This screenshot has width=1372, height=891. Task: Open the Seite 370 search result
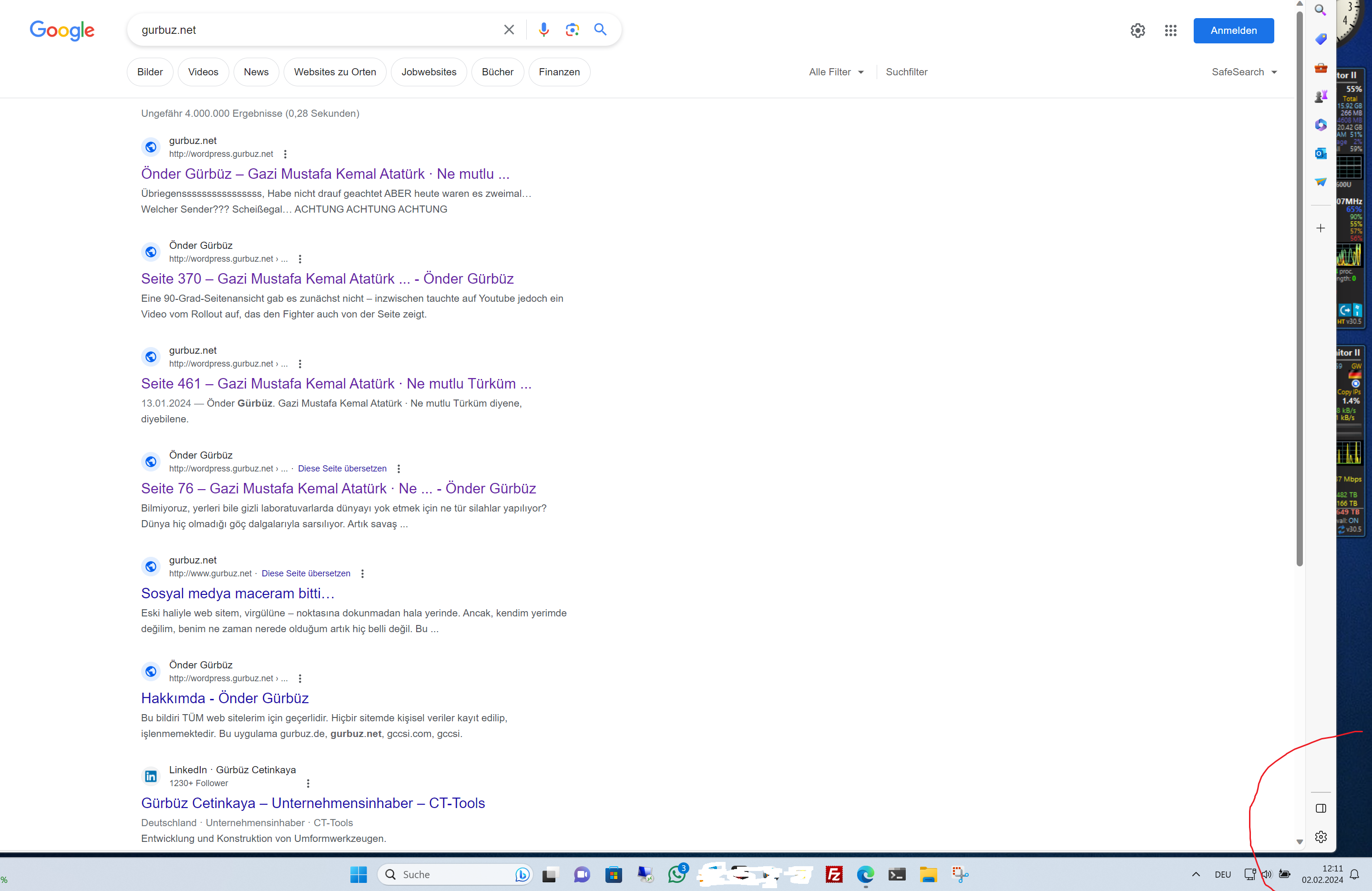click(328, 279)
